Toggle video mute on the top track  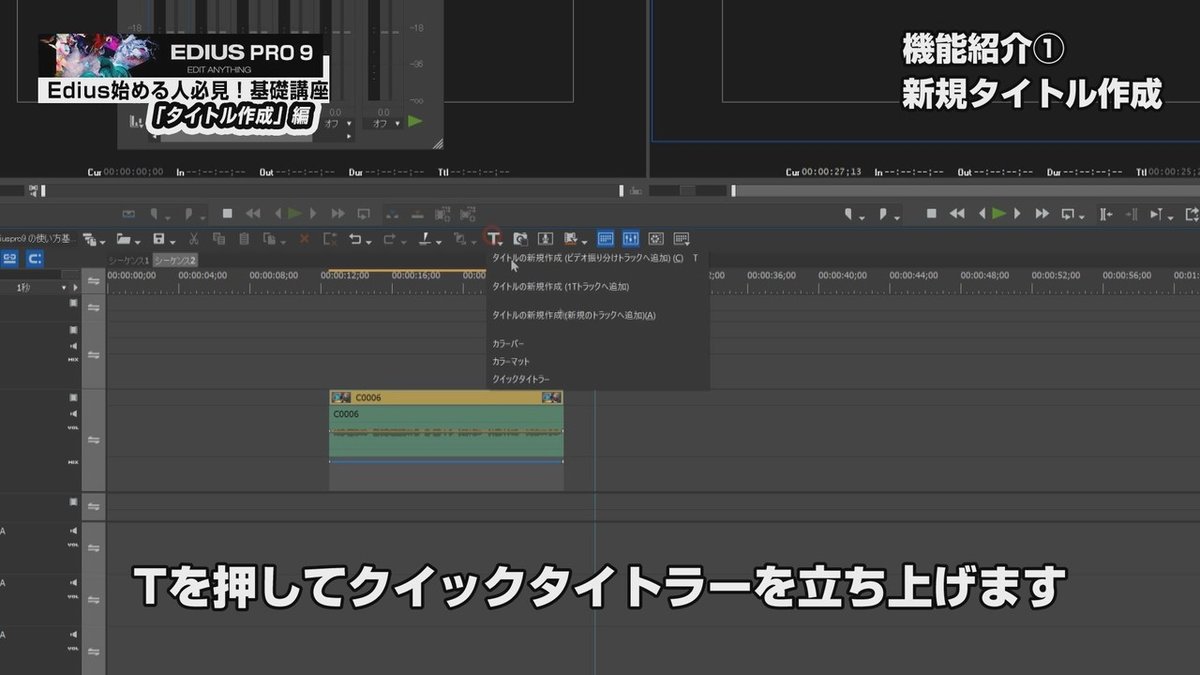coord(73,302)
